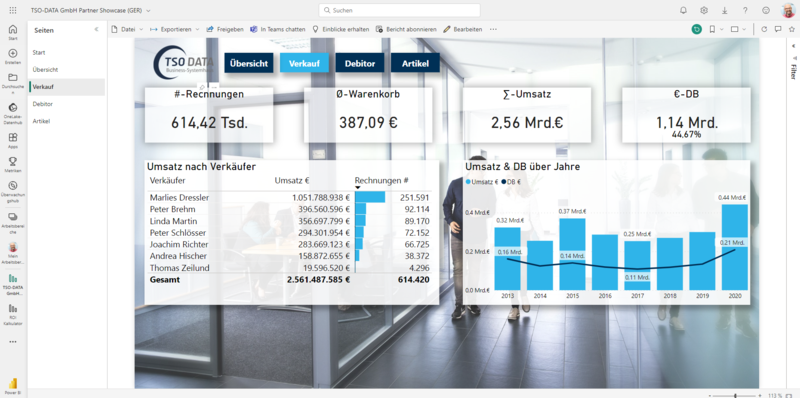Select the Thomas Zeilund row
800x398 pixels.
tap(289, 268)
